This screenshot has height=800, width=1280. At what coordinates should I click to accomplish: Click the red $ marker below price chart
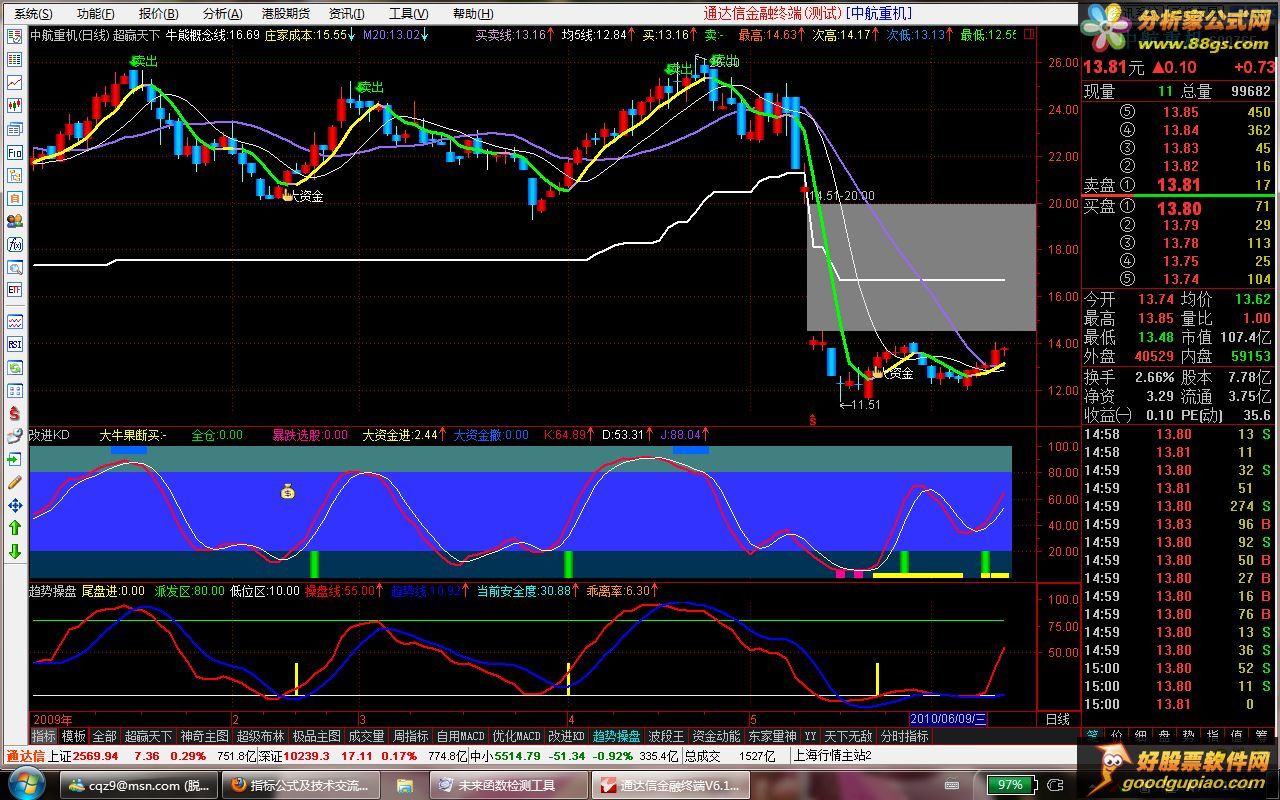812,421
